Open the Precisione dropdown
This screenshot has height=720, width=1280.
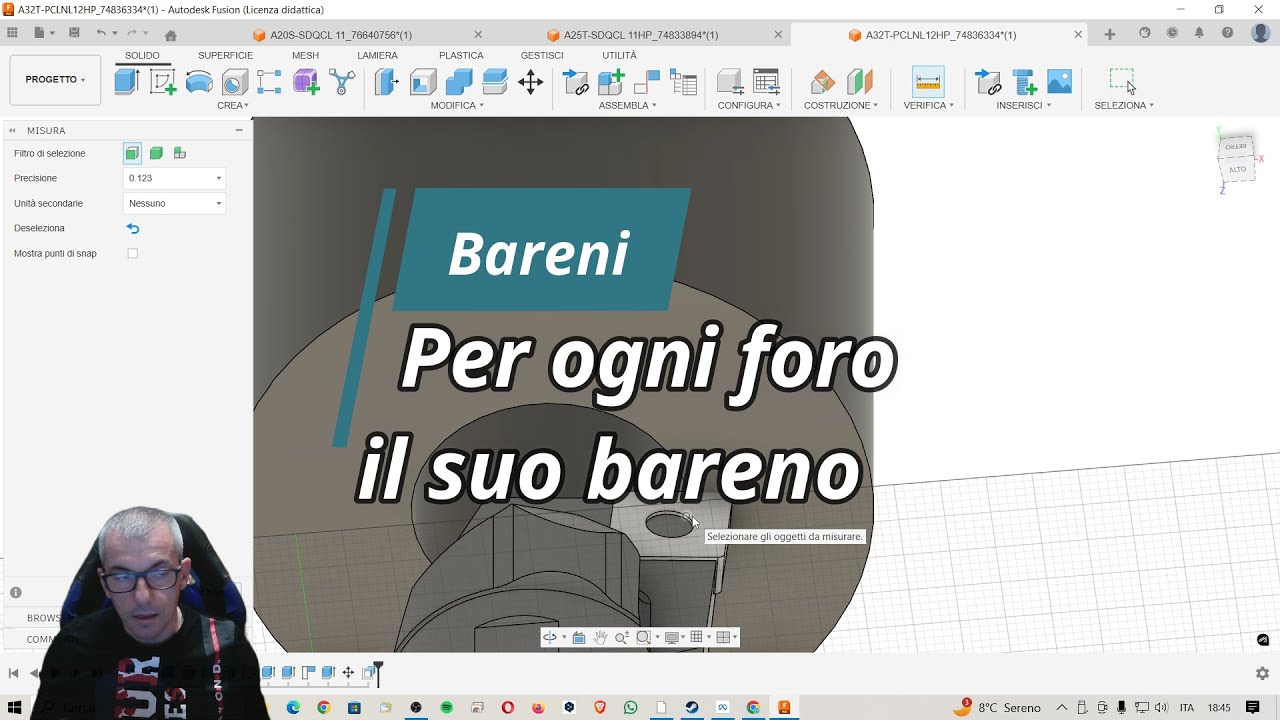tap(175, 178)
